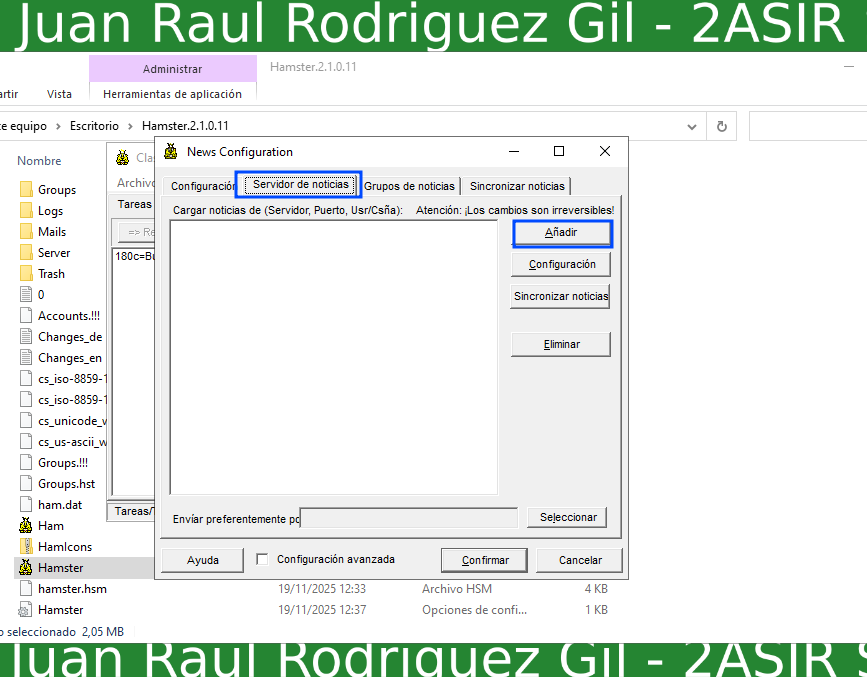
Task: Select Tareas tab in background Hamster window
Action: [134, 204]
